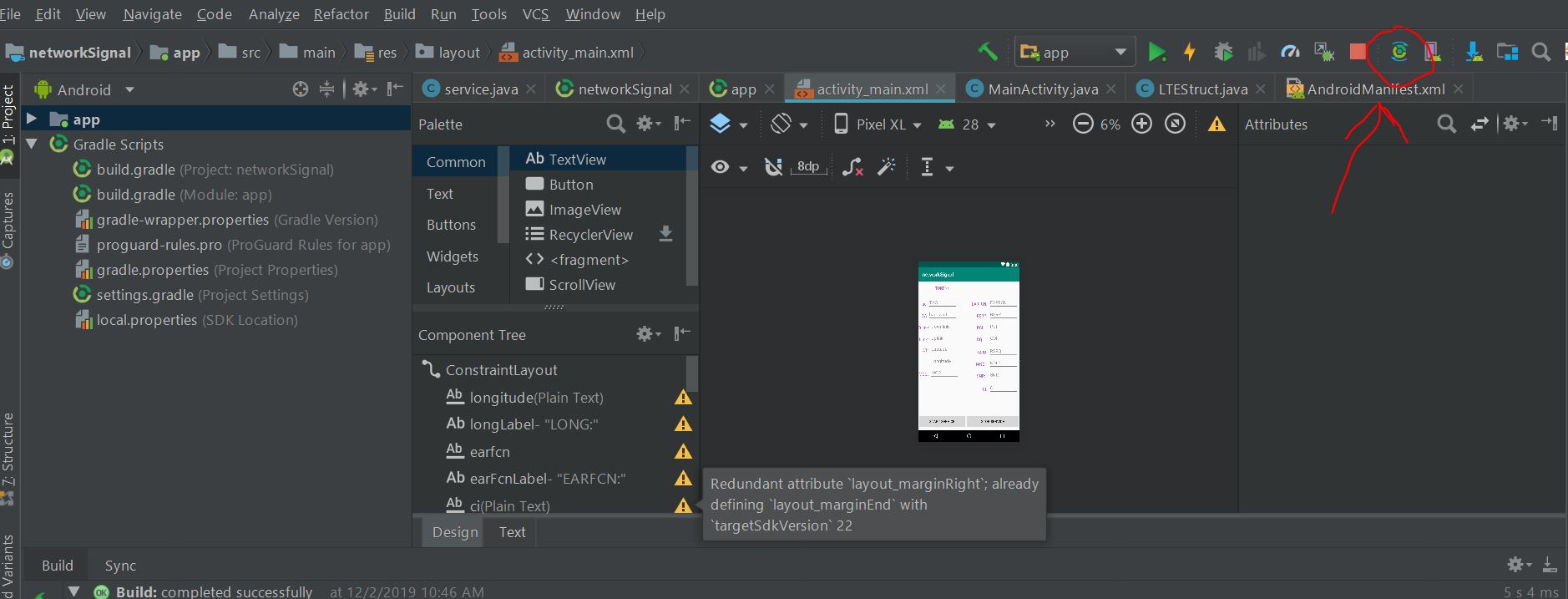Open view options eye dropdown

[x=728, y=167]
